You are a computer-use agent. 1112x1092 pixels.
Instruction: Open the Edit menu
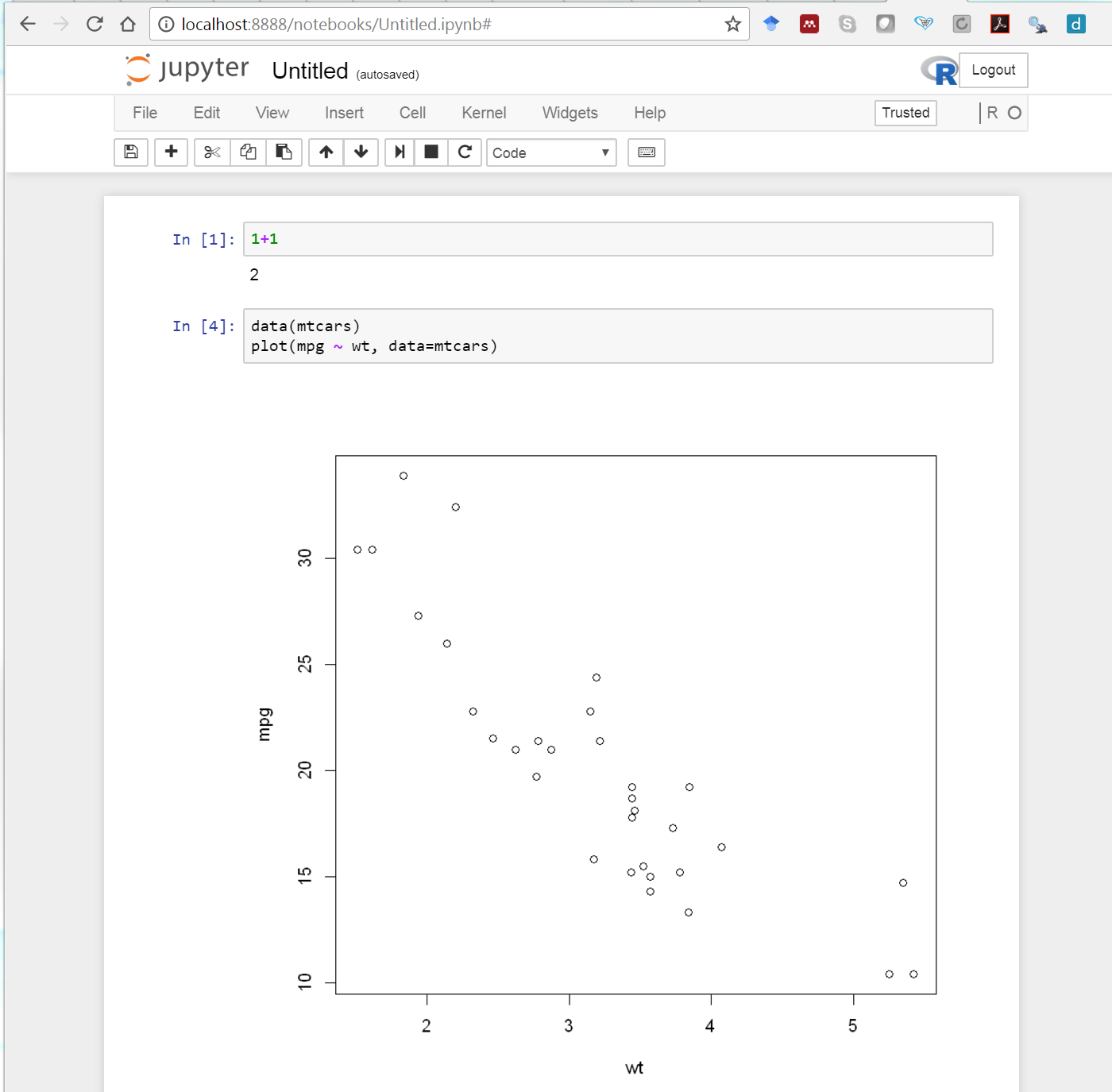coord(207,113)
